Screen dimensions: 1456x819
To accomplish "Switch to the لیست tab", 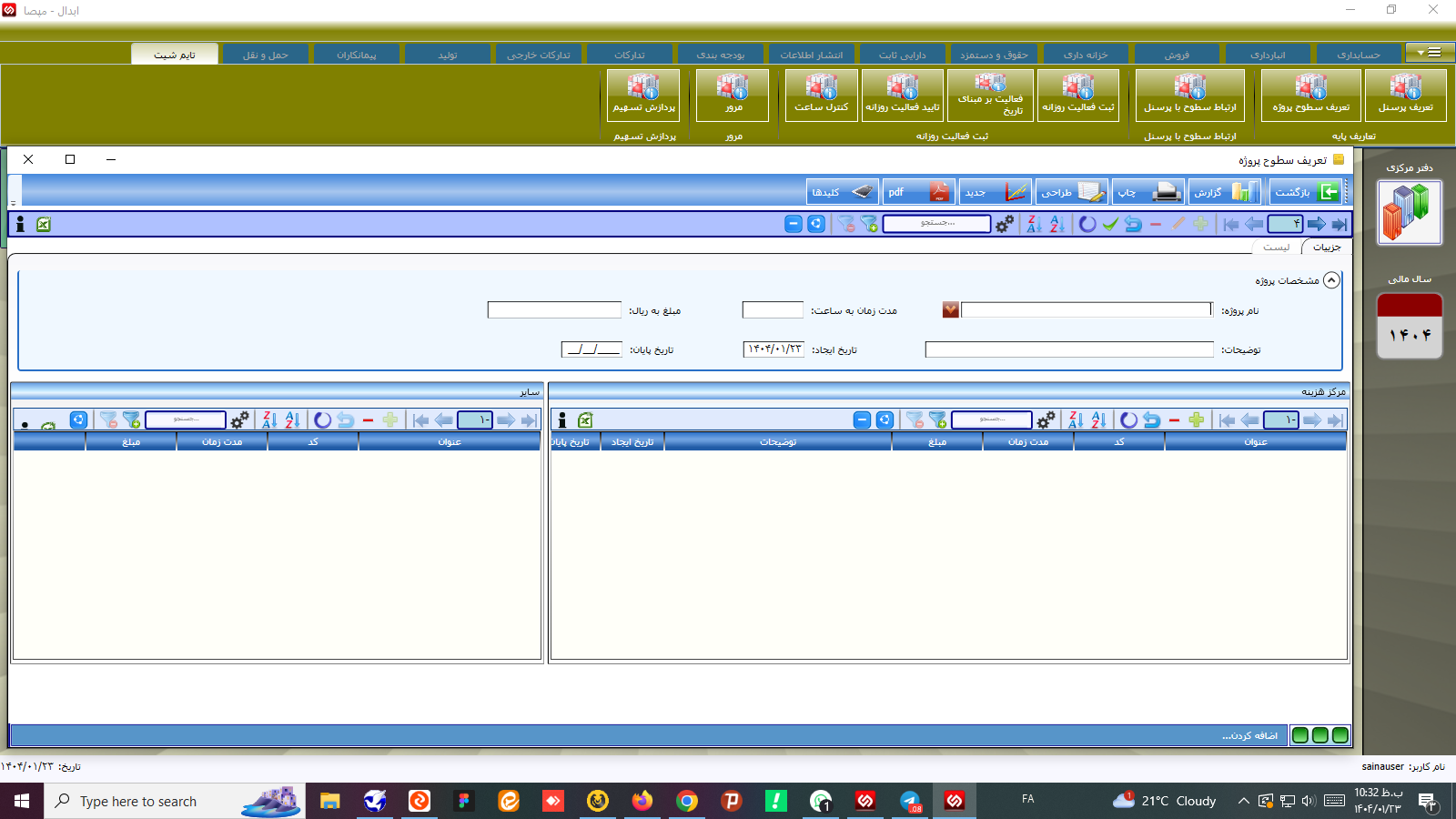I will [1277, 246].
